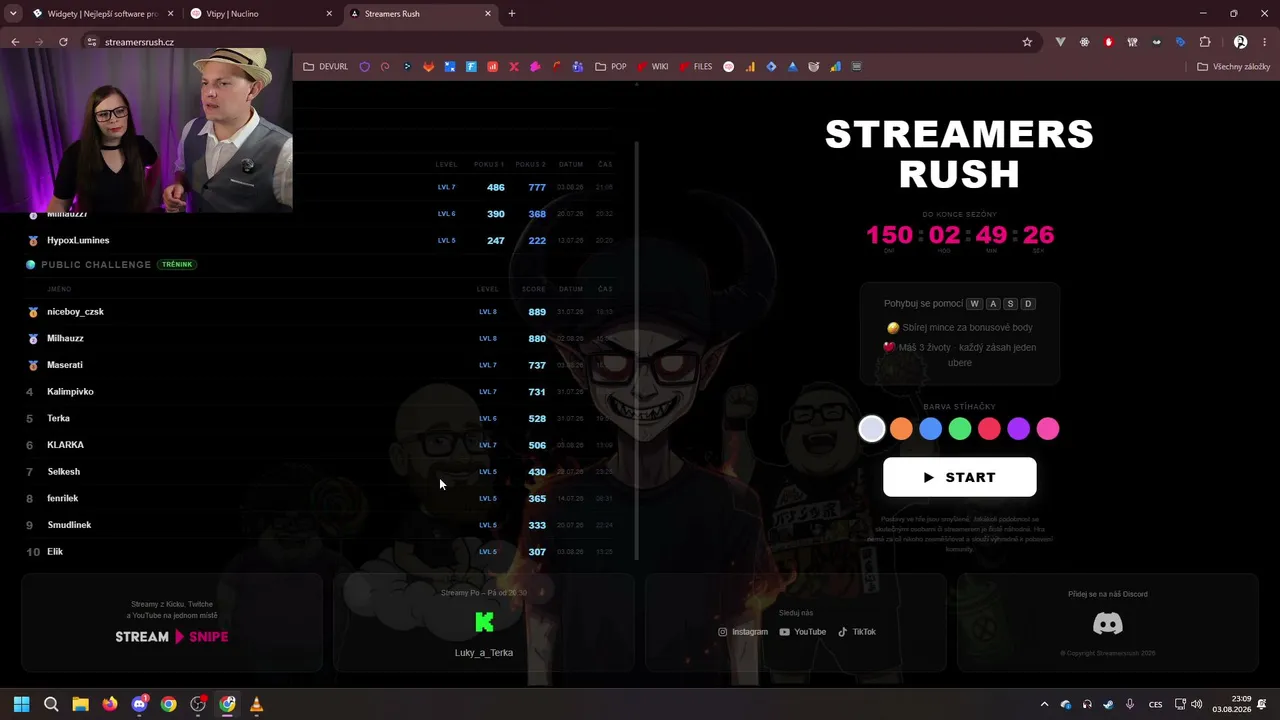Choose the red fighter color swatch
The image size is (1280, 720).
[989, 429]
